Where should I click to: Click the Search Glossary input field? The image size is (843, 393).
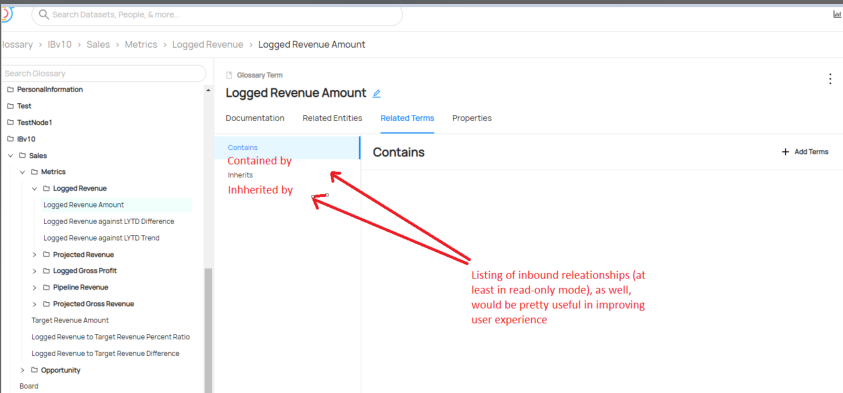(x=103, y=73)
